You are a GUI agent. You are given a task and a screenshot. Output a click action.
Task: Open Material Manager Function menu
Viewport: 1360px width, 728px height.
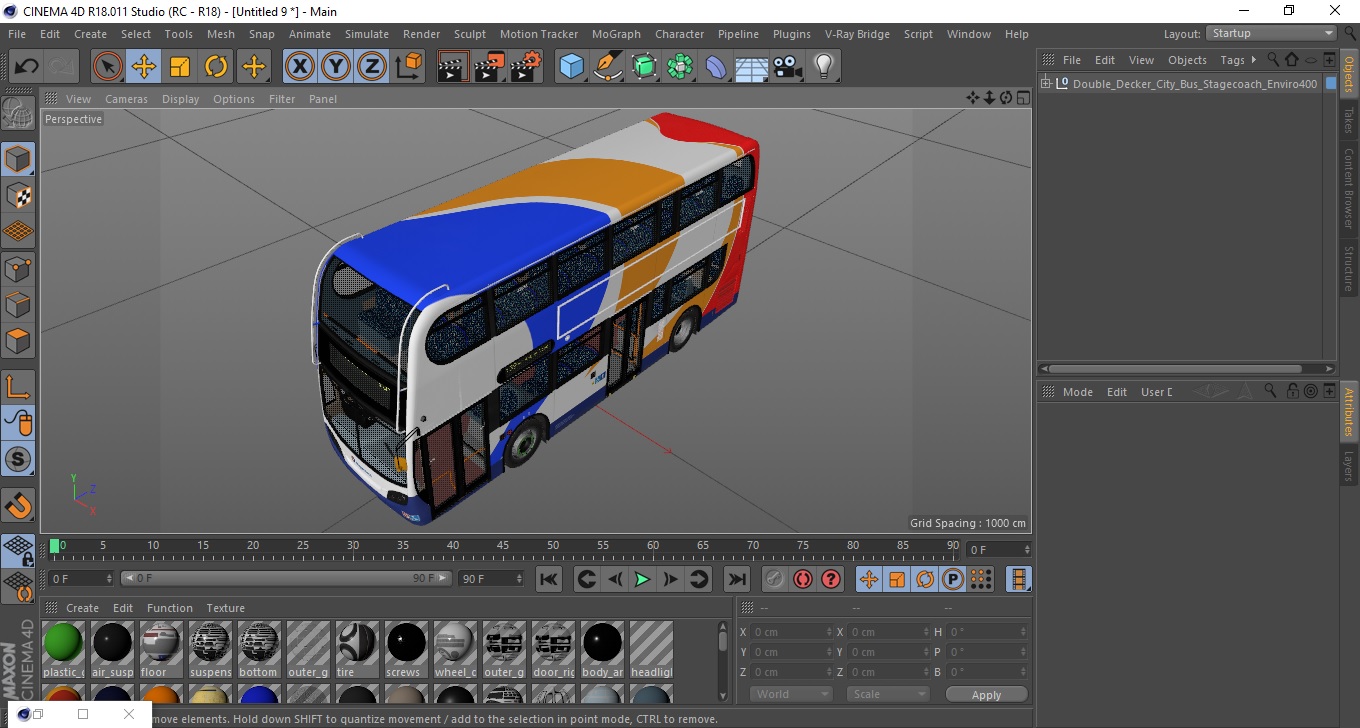(x=170, y=608)
